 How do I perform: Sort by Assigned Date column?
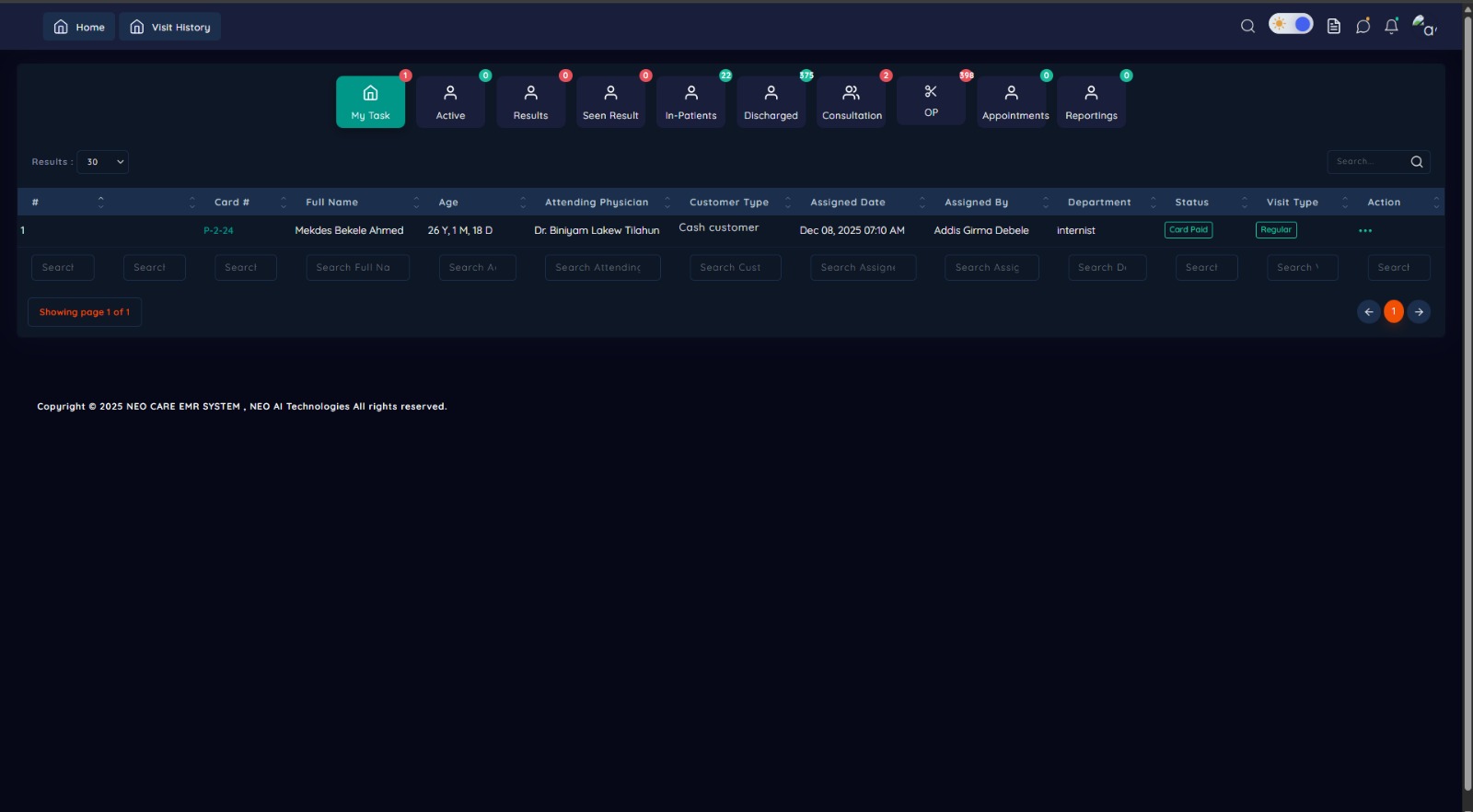click(x=847, y=203)
